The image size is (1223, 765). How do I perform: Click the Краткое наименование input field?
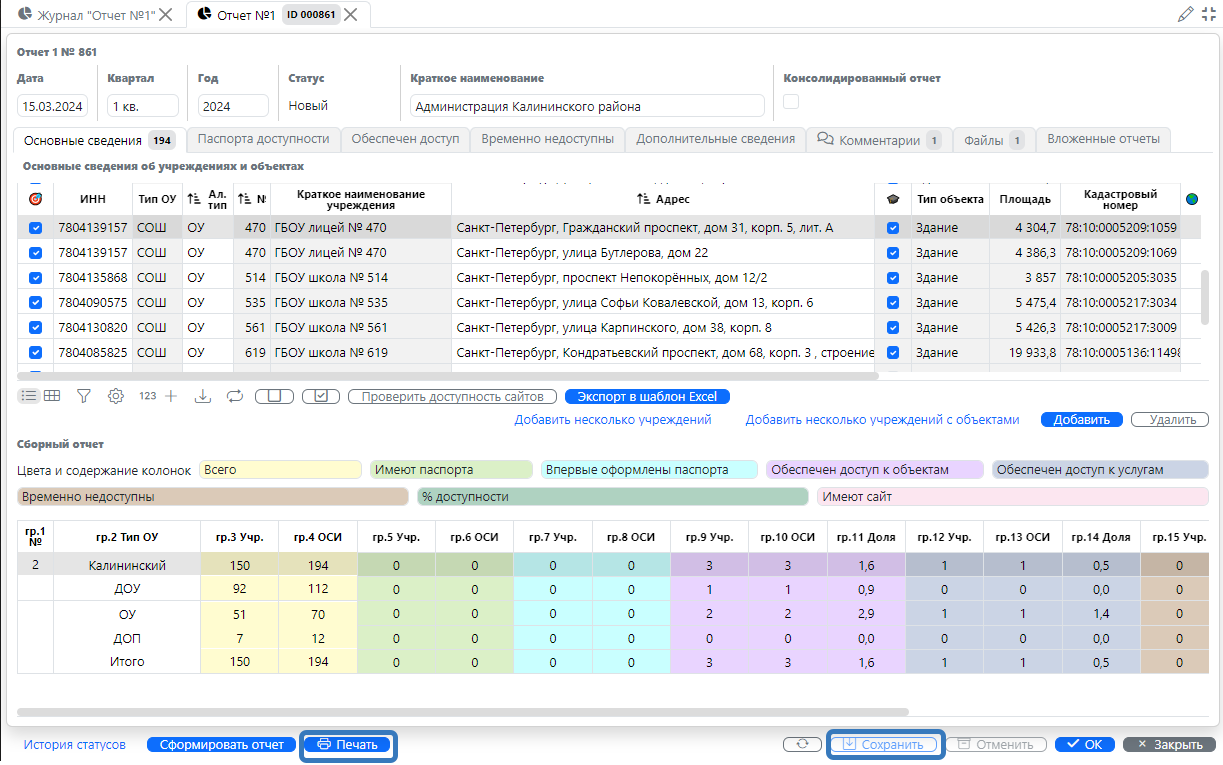point(587,106)
